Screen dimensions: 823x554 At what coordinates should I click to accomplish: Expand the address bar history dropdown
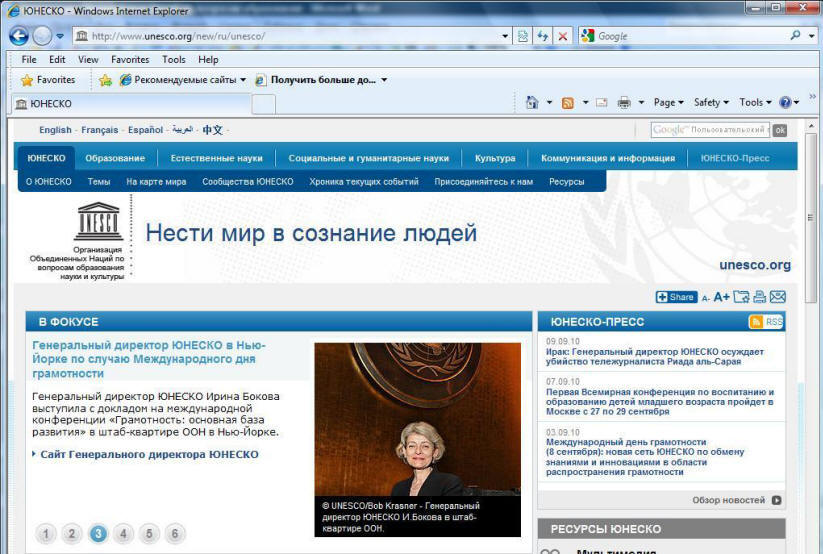coord(504,36)
